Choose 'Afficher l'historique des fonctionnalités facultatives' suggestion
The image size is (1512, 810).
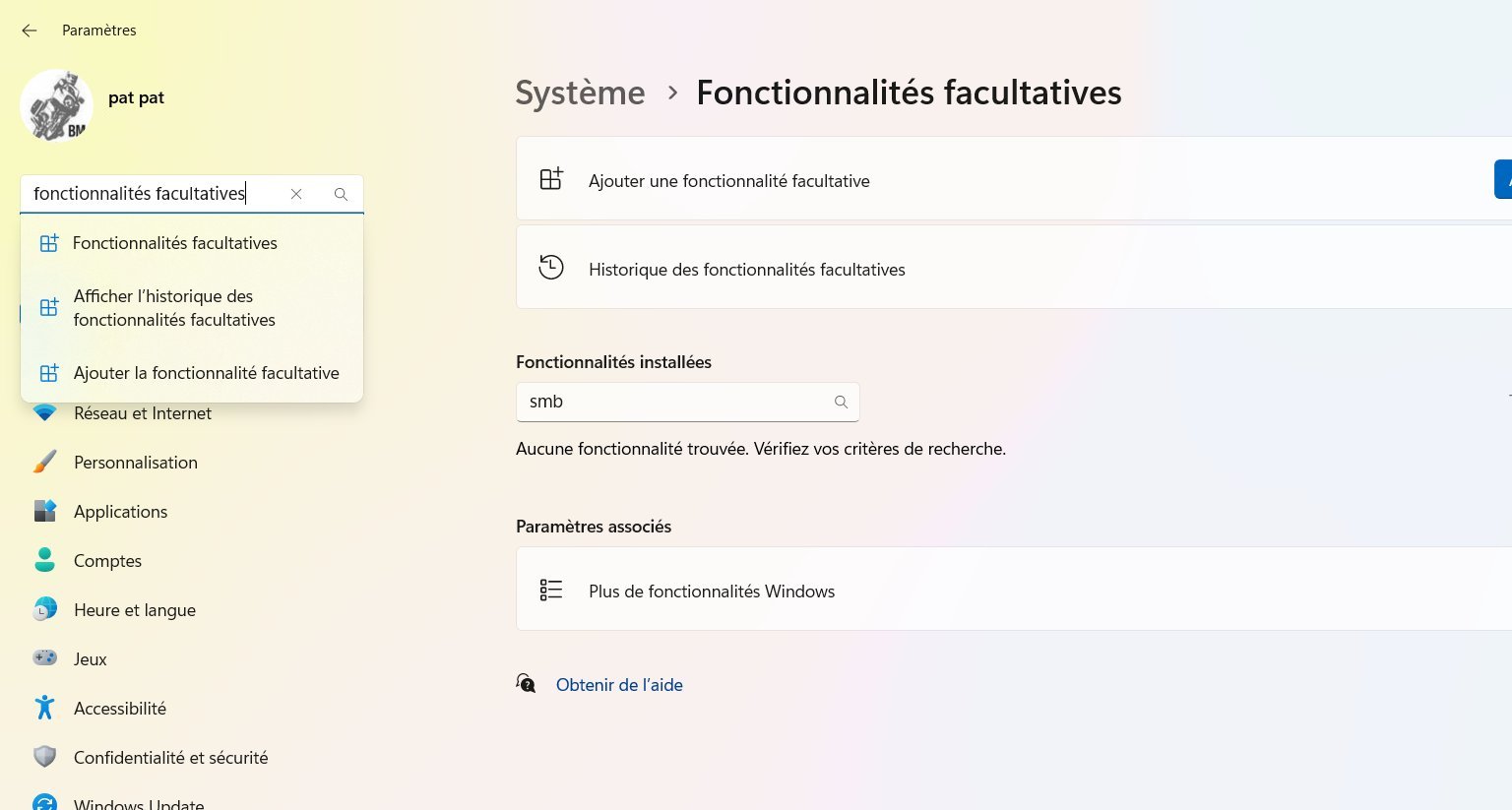tap(174, 308)
